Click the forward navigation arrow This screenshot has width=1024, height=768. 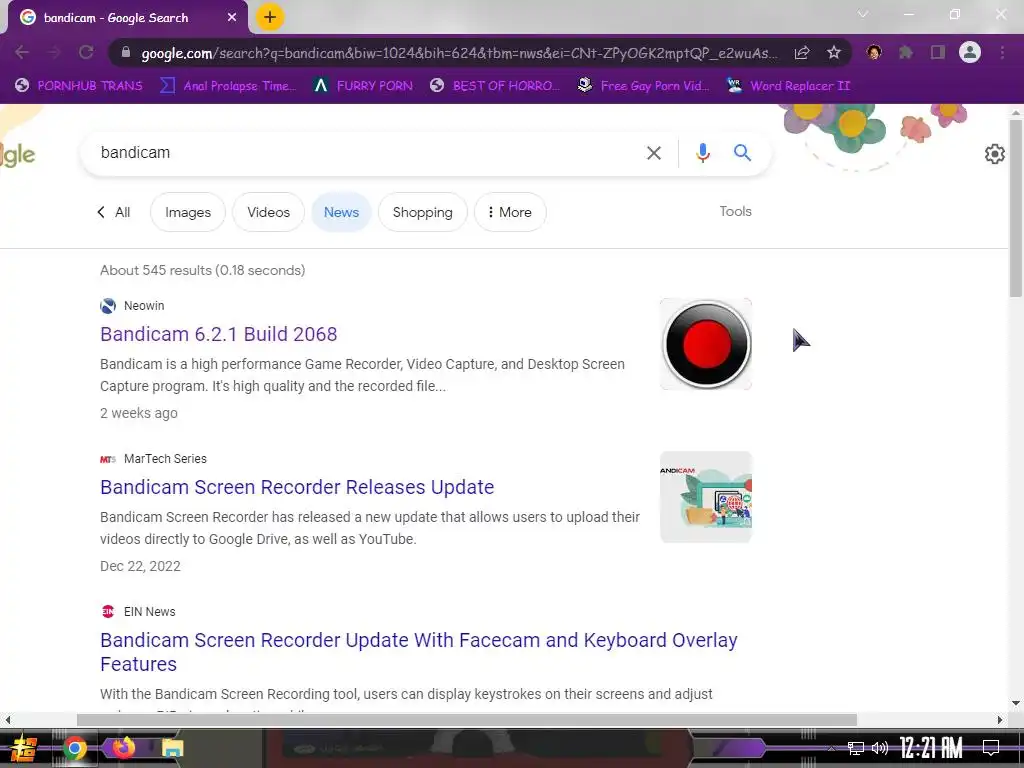click(x=54, y=52)
